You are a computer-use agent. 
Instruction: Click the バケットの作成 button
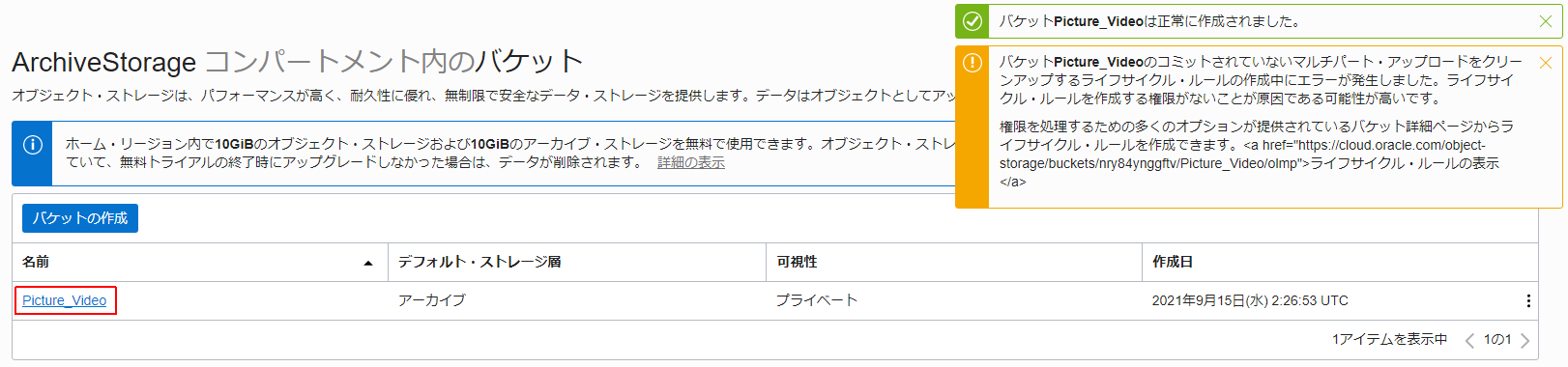coord(80,218)
